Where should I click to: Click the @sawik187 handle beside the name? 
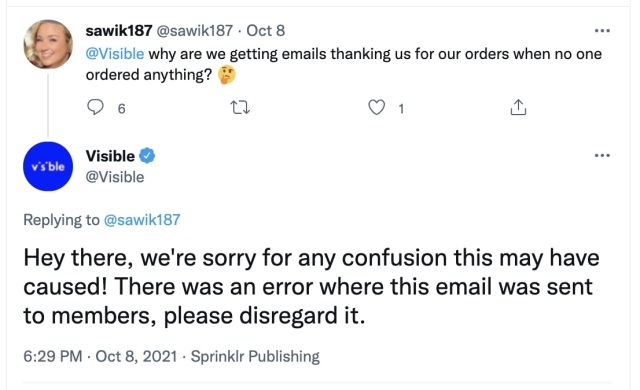click(195, 31)
